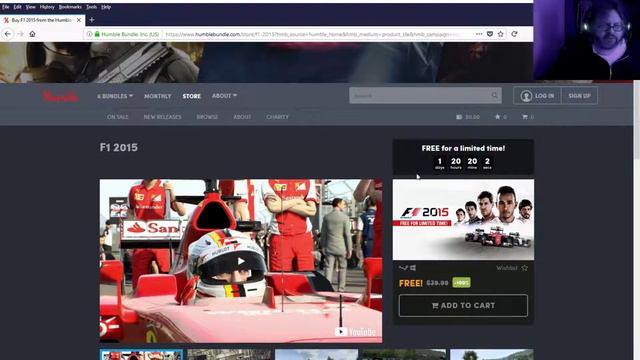Viewport: 640px width, 360px height.
Task: Close the Buy F1 2015 browser tab
Action: point(79,20)
